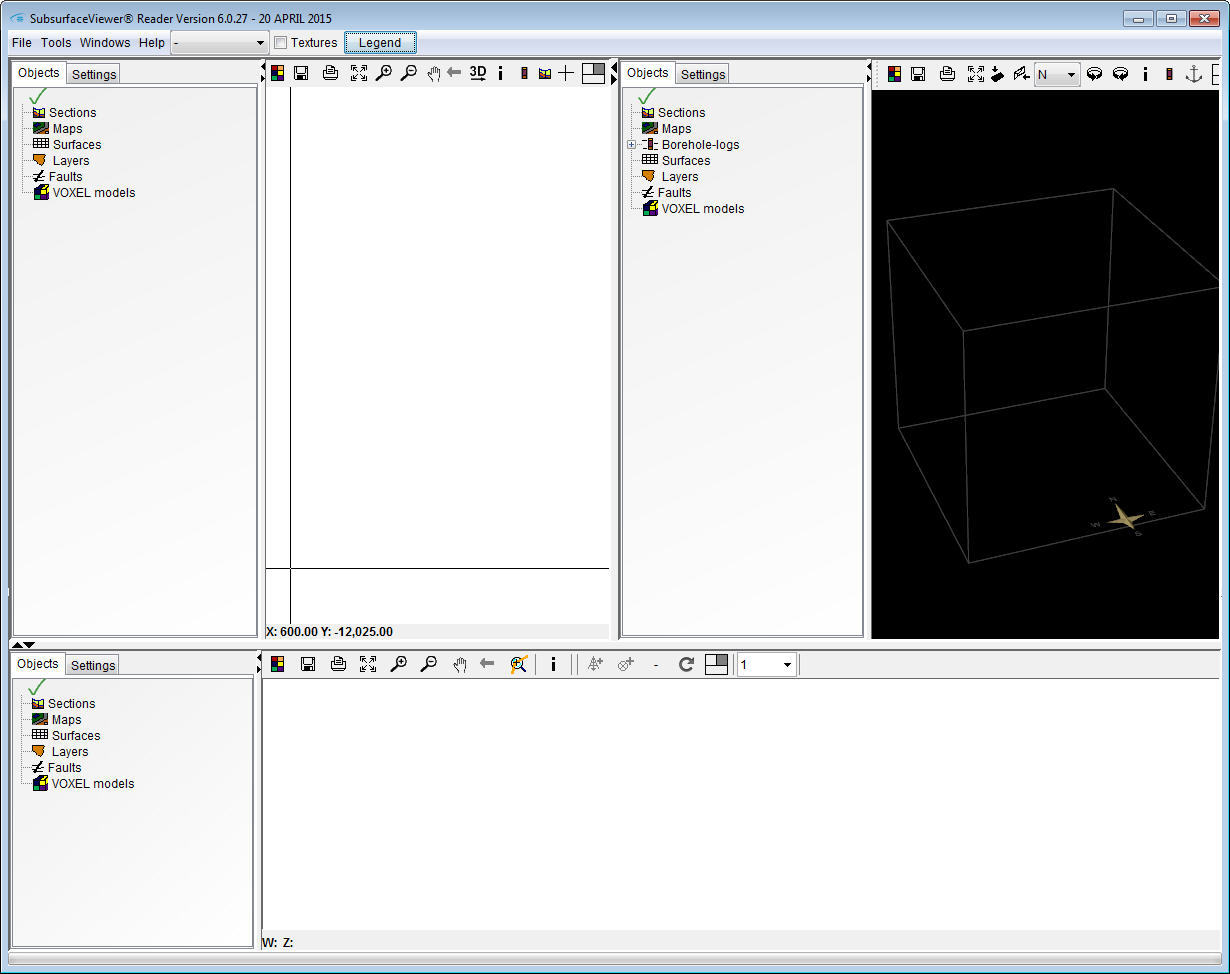Open info tool in map window toolbar
This screenshot has width=1230, height=974.
500,73
